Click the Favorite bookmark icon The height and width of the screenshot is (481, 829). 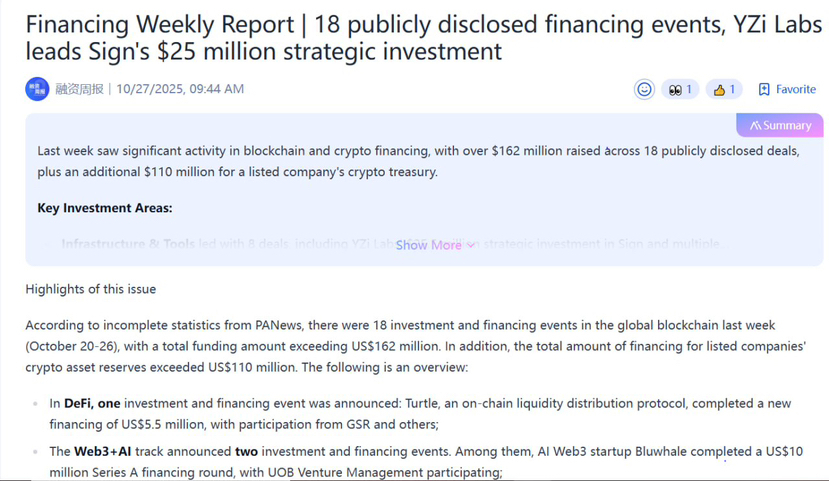pos(764,89)
